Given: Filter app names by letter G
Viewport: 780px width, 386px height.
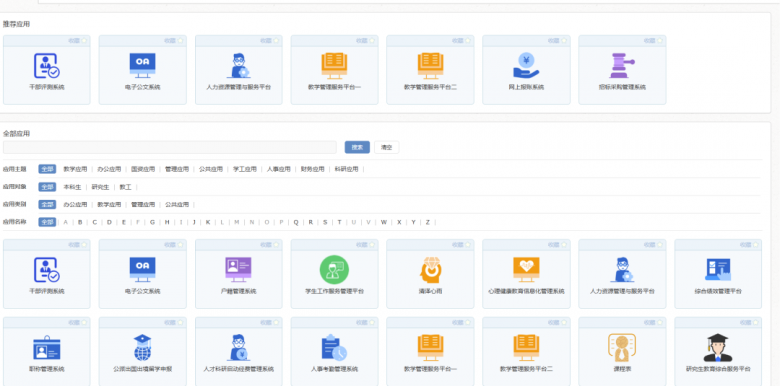Looking at the screenshot, I should [153, 222].
